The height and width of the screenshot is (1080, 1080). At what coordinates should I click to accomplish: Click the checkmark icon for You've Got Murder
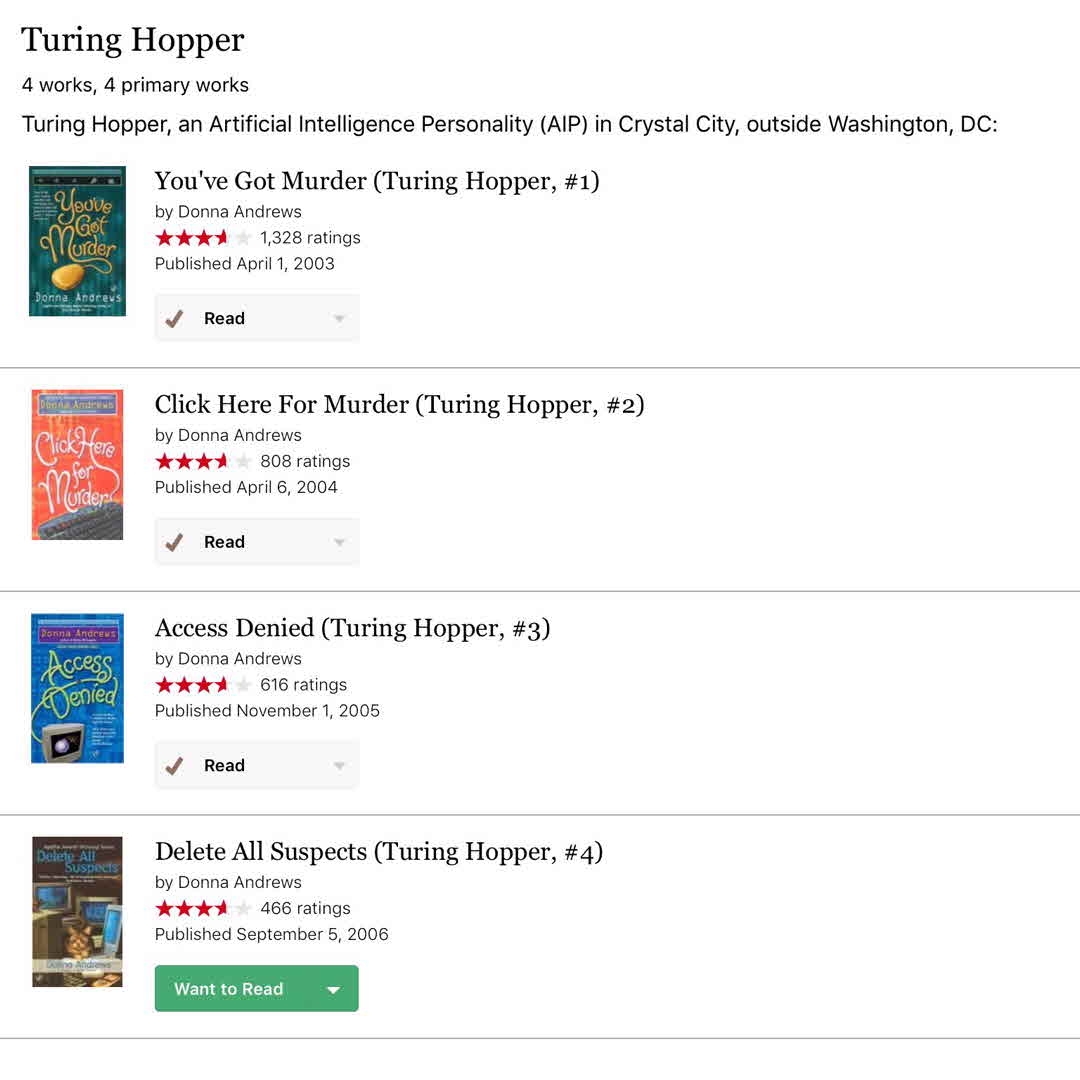[174, 319]
